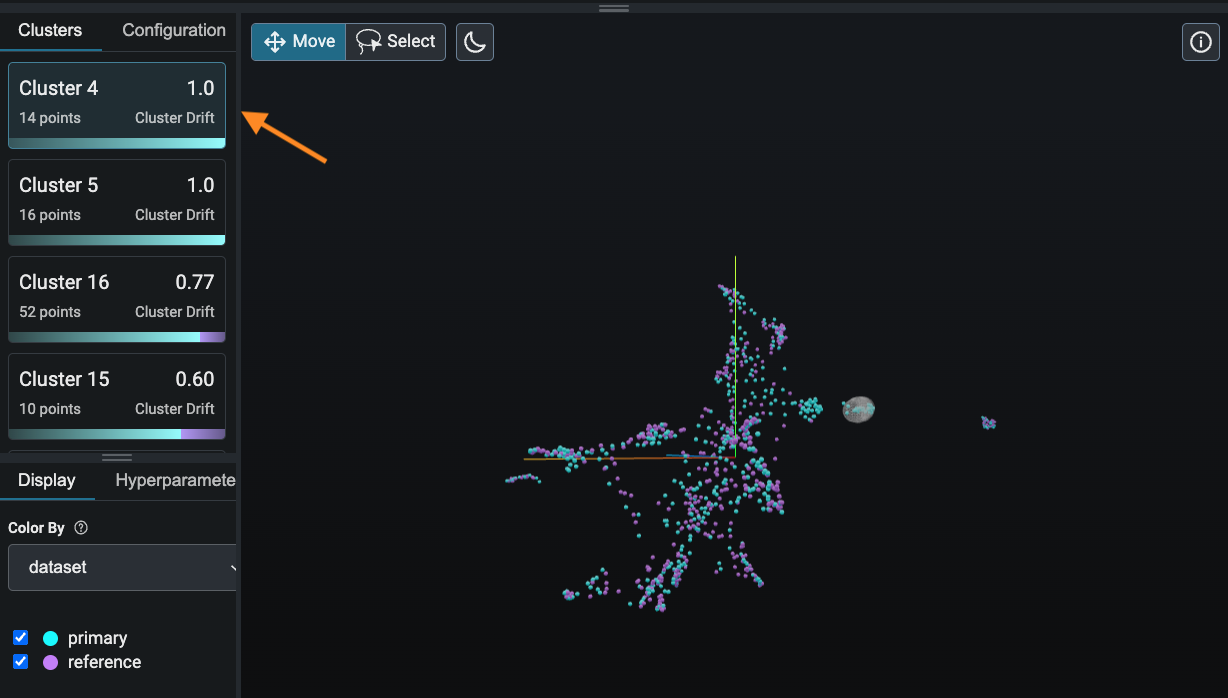The width and height of the screenshot is (1228, 698).
Task: Uncheck the reference dataset checkbox
Action: click(x=20, y=662)
